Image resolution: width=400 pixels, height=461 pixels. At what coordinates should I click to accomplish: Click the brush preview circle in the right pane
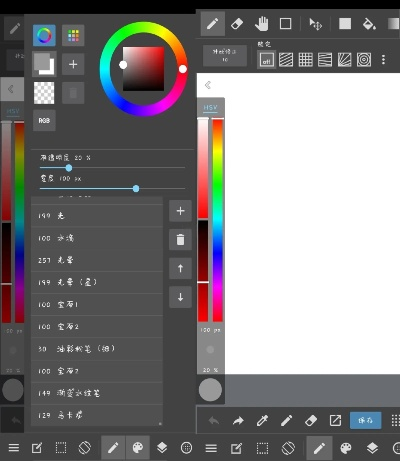(x=210, y=390)
